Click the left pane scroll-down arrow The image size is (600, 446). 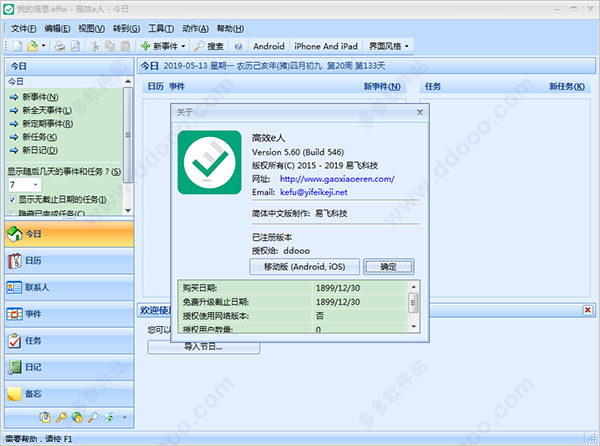click(x=128, y=210)
